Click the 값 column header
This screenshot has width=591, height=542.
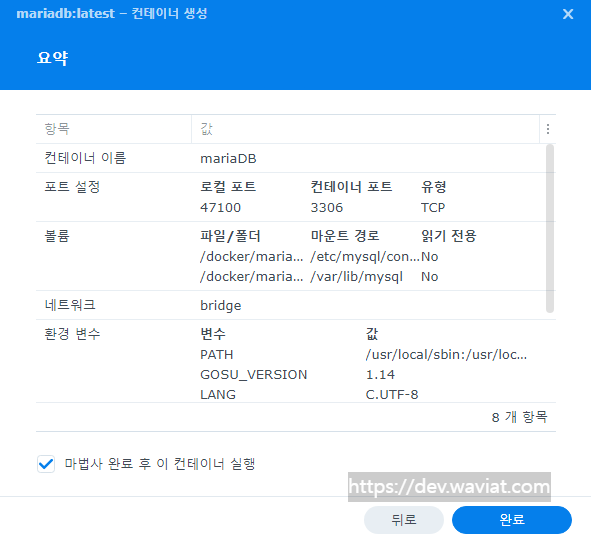(x=365, y=129)
